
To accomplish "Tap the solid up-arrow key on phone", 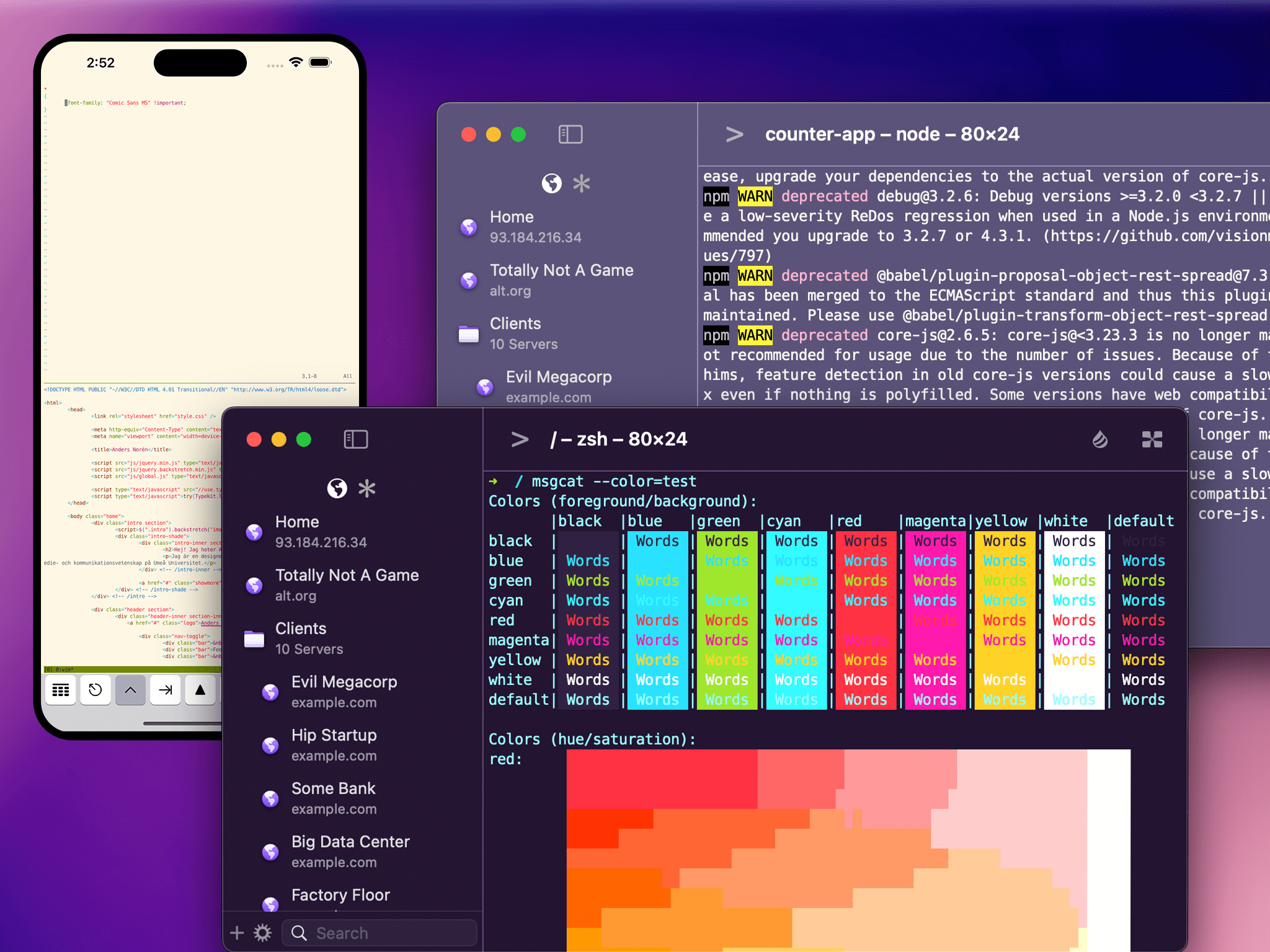I will coord(200,690).
